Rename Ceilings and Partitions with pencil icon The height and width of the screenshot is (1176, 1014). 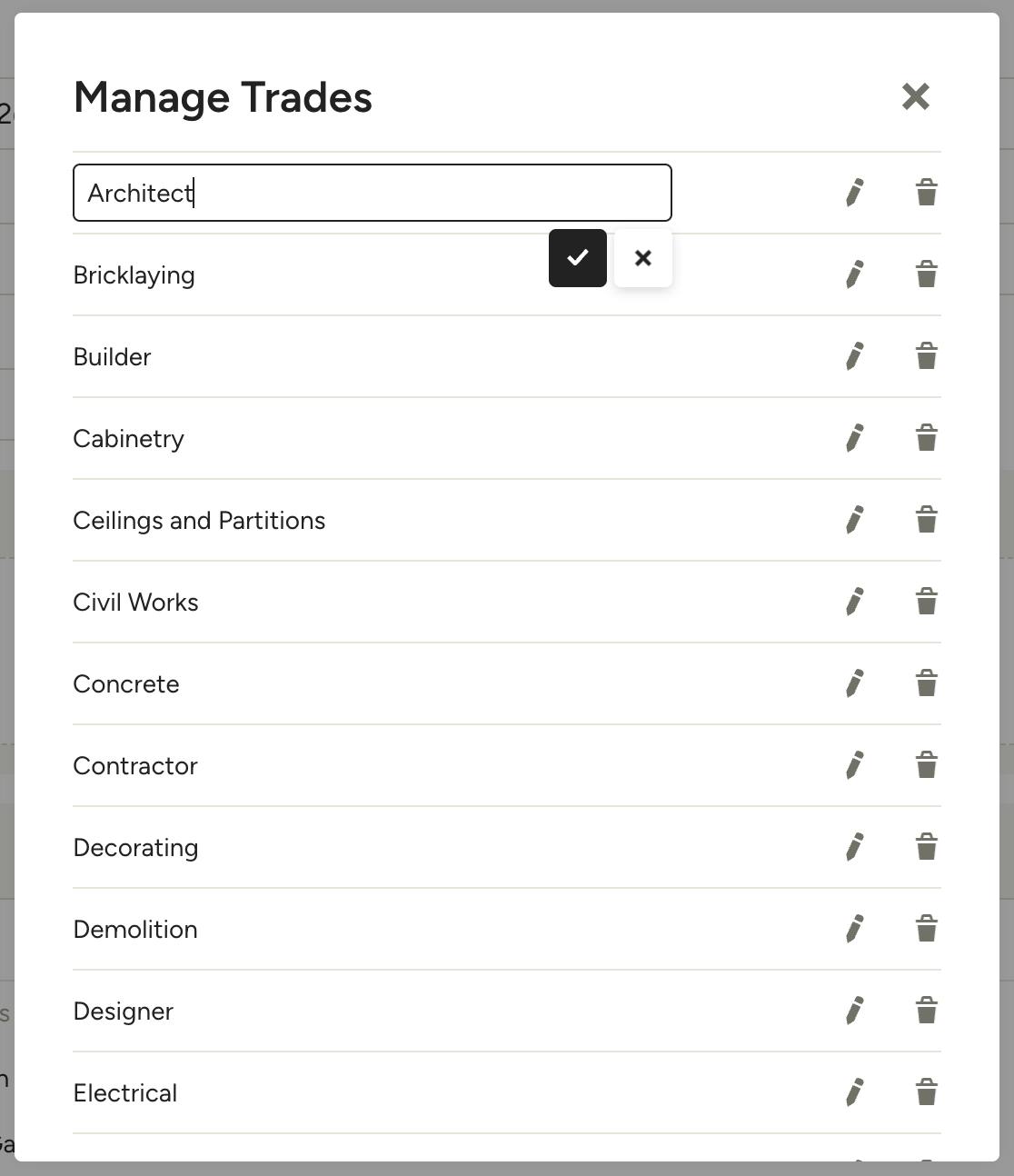[x=854, y=520]
